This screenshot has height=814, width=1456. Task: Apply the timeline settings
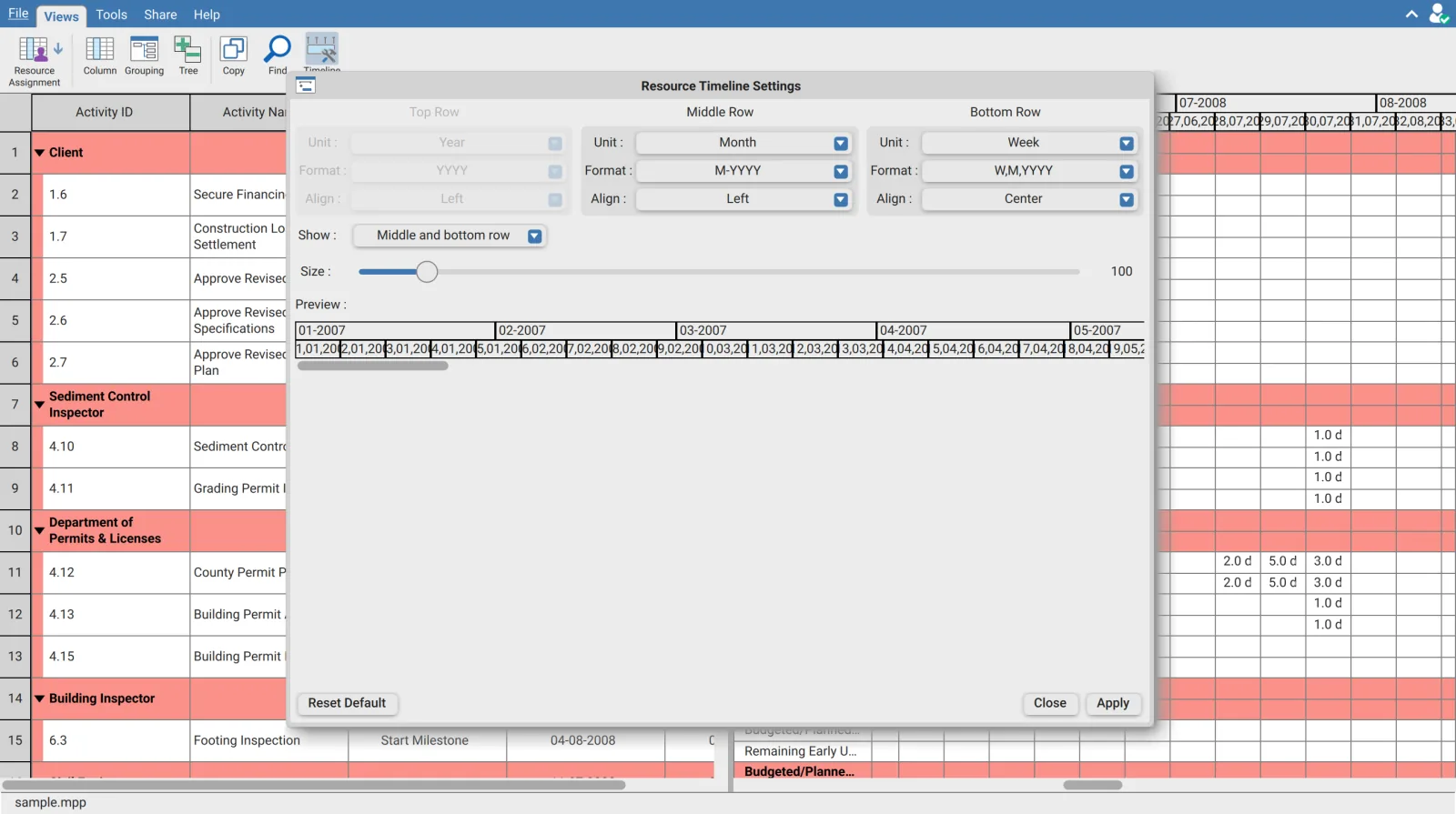(1113, 703)
